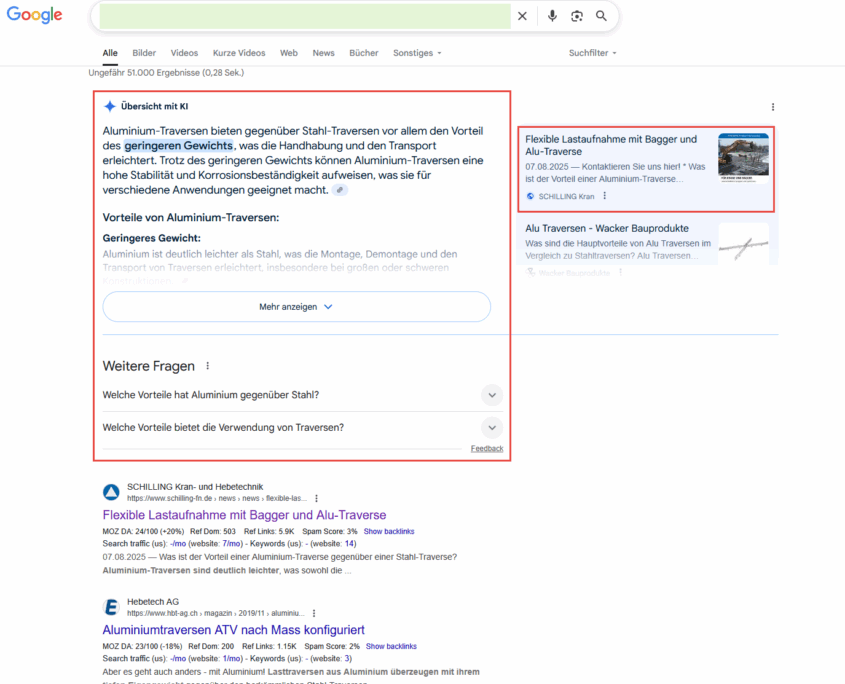Switch to the Videos tab
Screen dimensions: 845x684
(184, 53)
